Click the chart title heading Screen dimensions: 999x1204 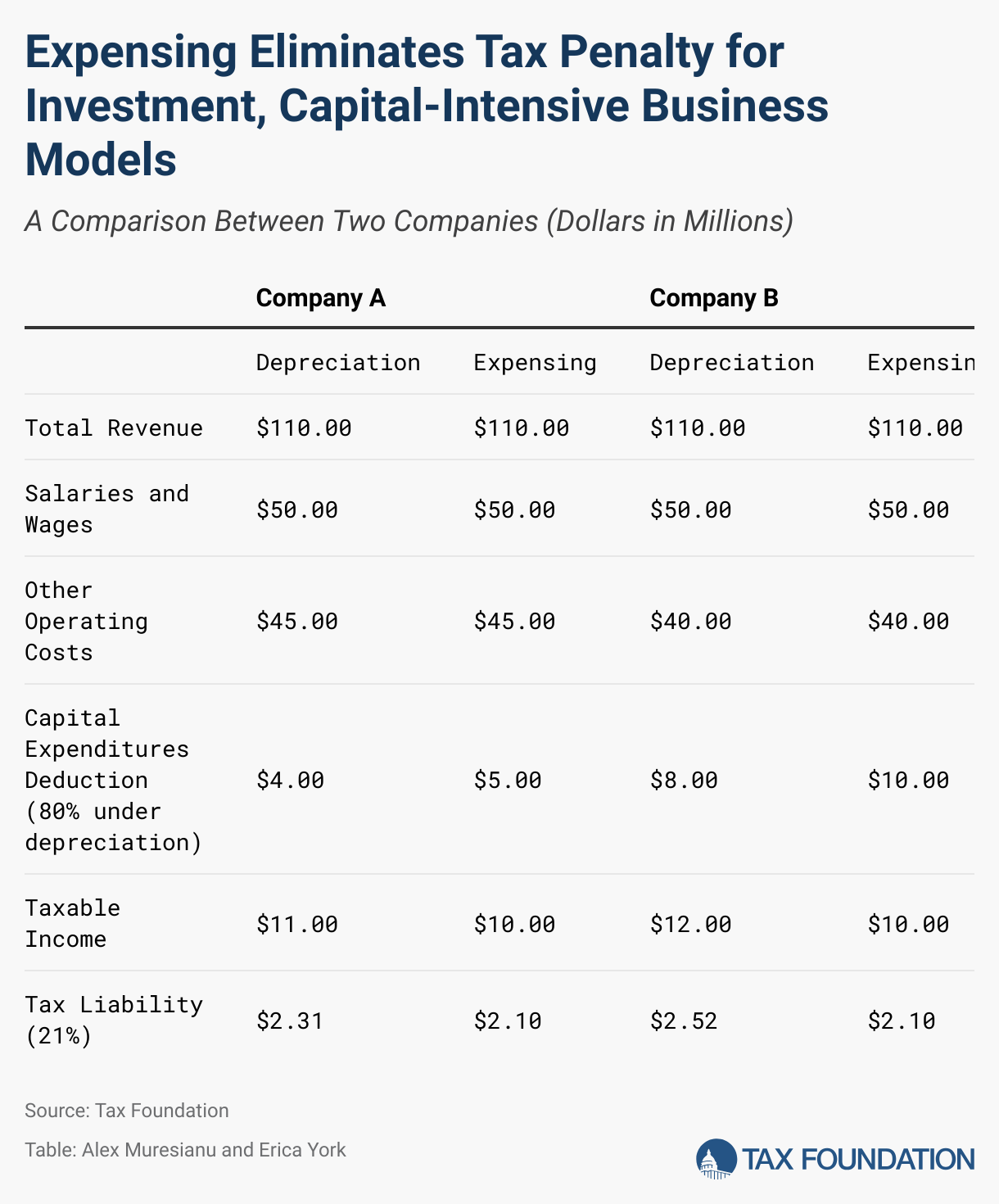point(427,105)
